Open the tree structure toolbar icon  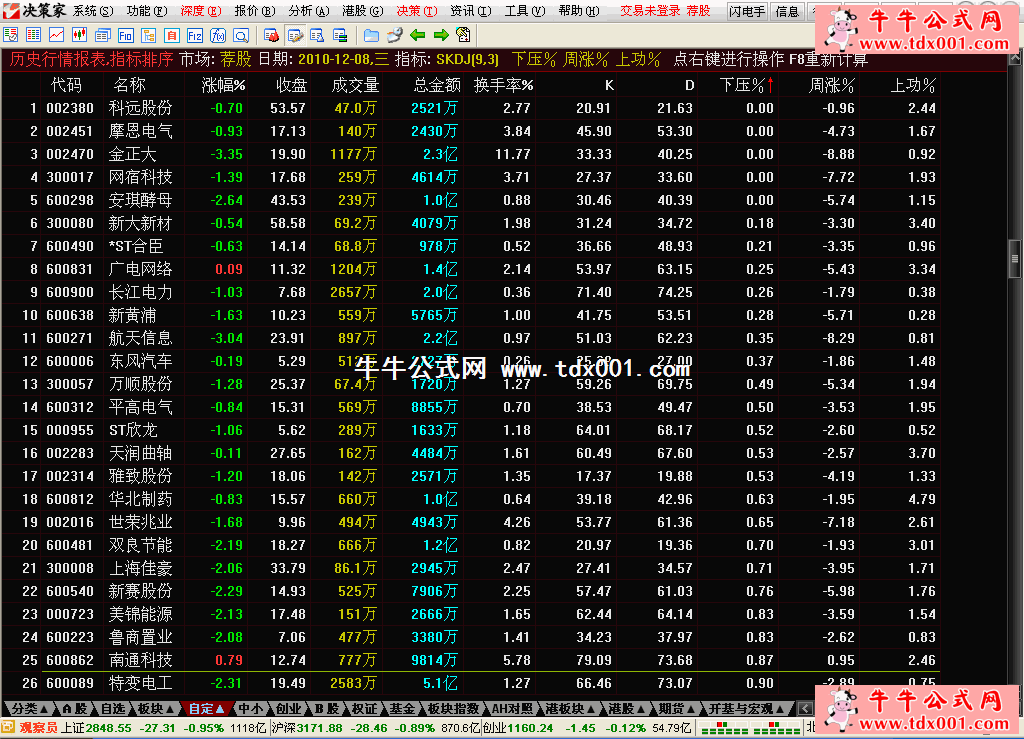click(148, 35)
